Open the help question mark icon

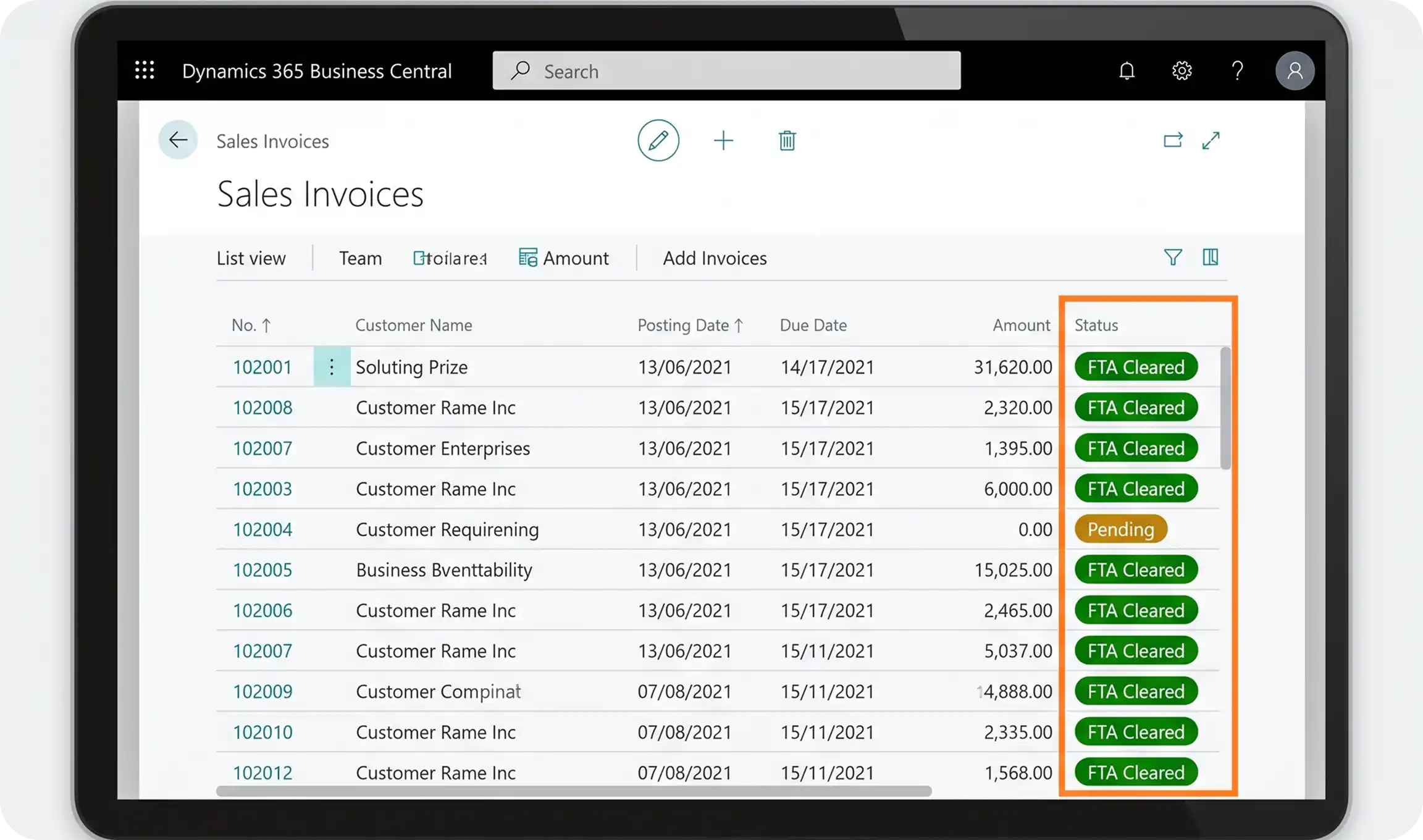pyautogui.click(x=1237, y=71)
